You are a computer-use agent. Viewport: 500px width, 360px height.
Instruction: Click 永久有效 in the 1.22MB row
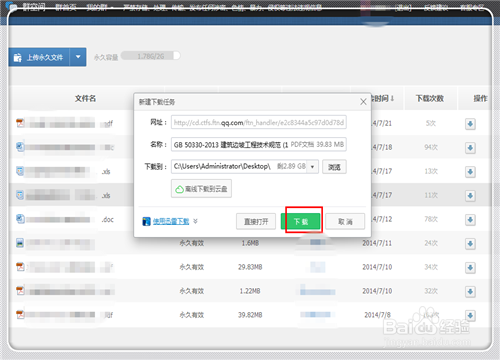192,291
